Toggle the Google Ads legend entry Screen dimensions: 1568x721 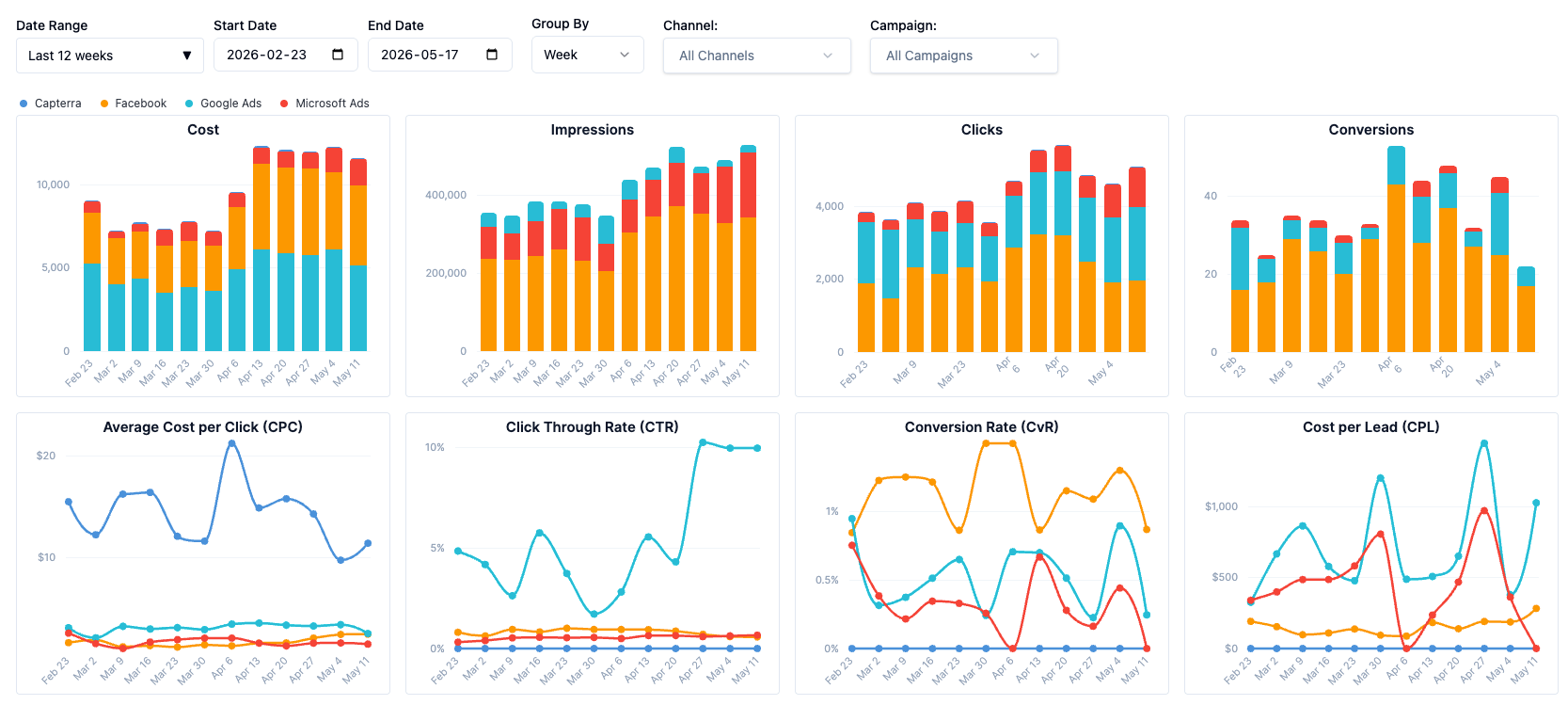[x=223, y=104]
